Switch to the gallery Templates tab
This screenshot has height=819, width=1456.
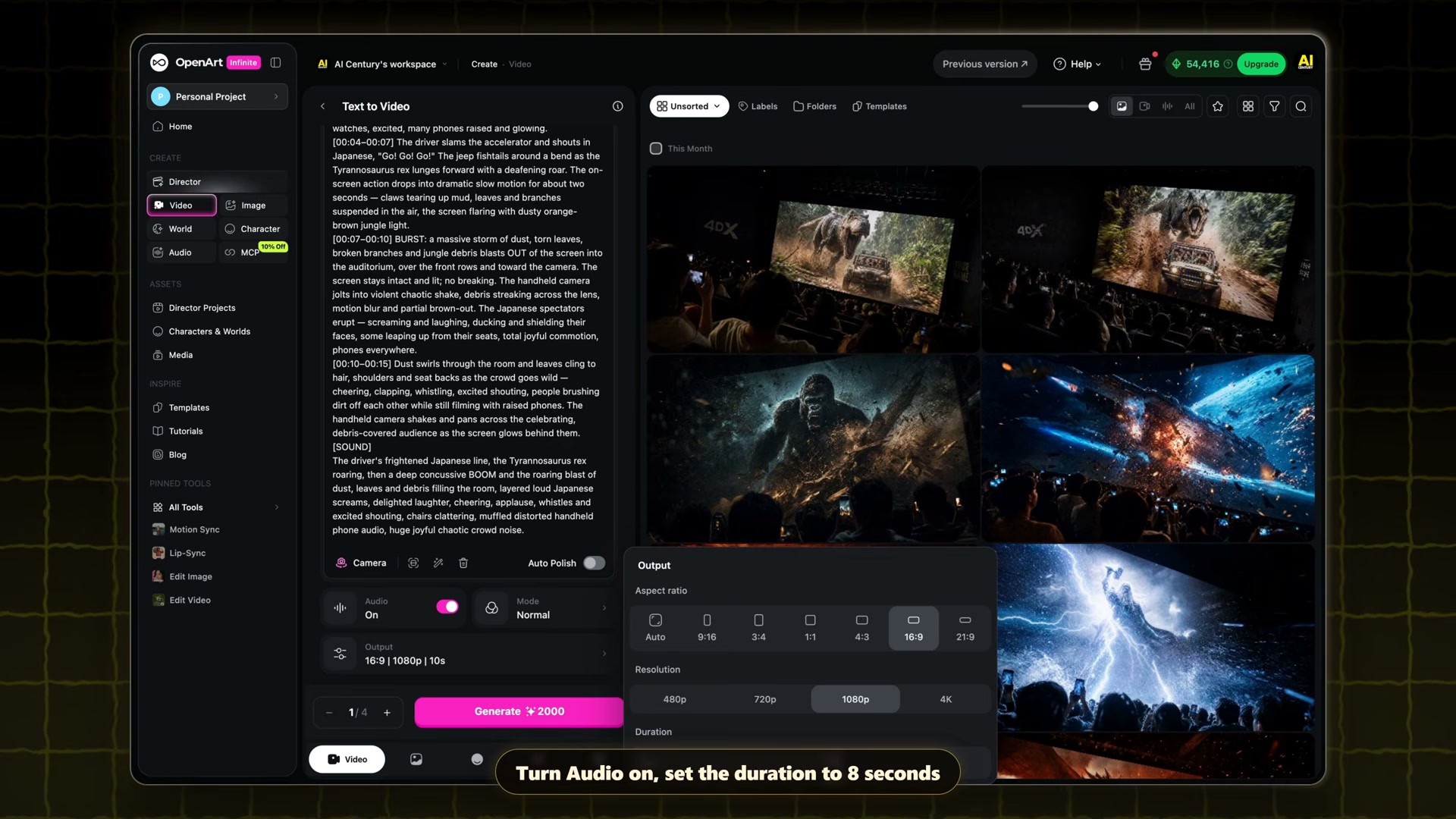point(879,106)
